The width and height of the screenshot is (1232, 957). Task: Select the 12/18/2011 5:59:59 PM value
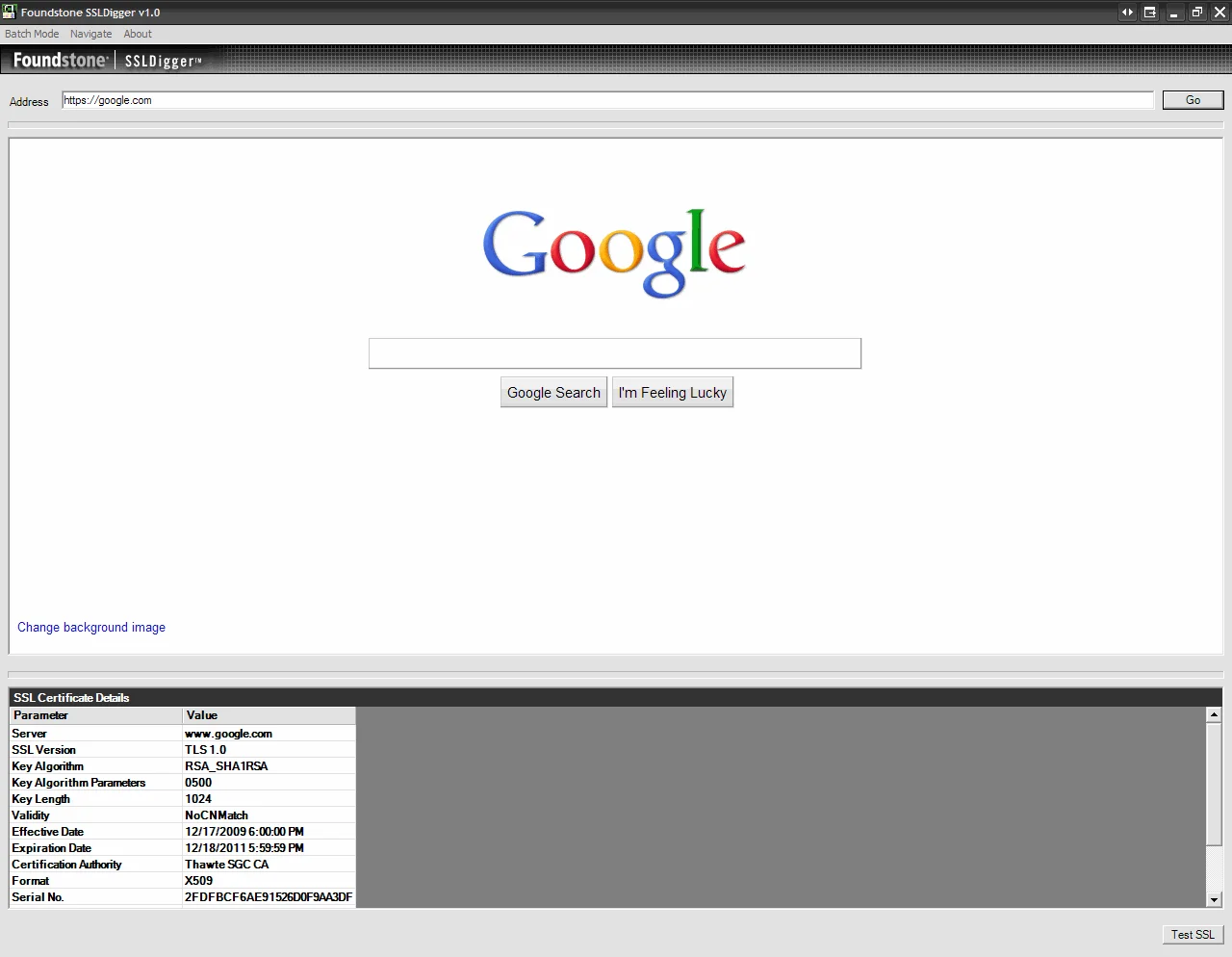coord(269,848)
